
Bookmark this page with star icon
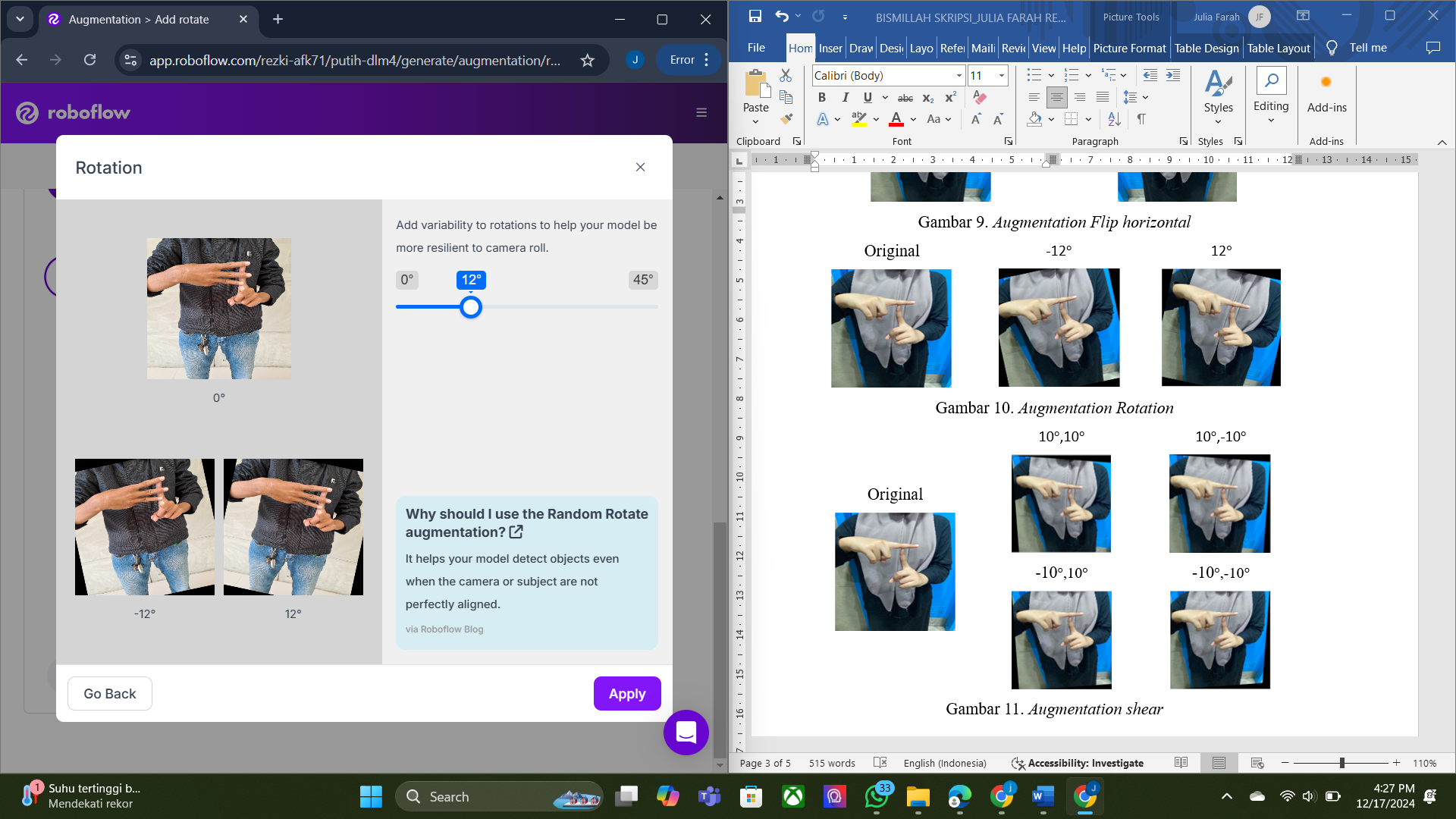point(587,60)
